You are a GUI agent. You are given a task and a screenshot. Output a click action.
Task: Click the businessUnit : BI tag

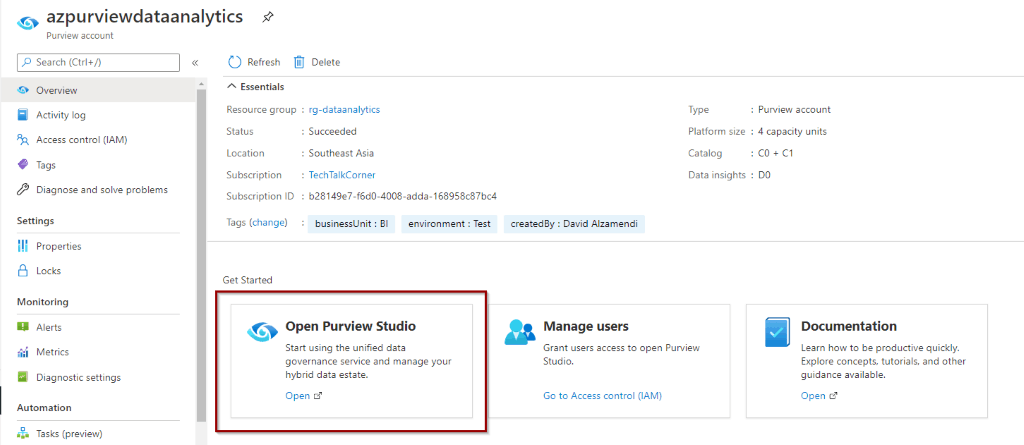[x=351, y=223]
